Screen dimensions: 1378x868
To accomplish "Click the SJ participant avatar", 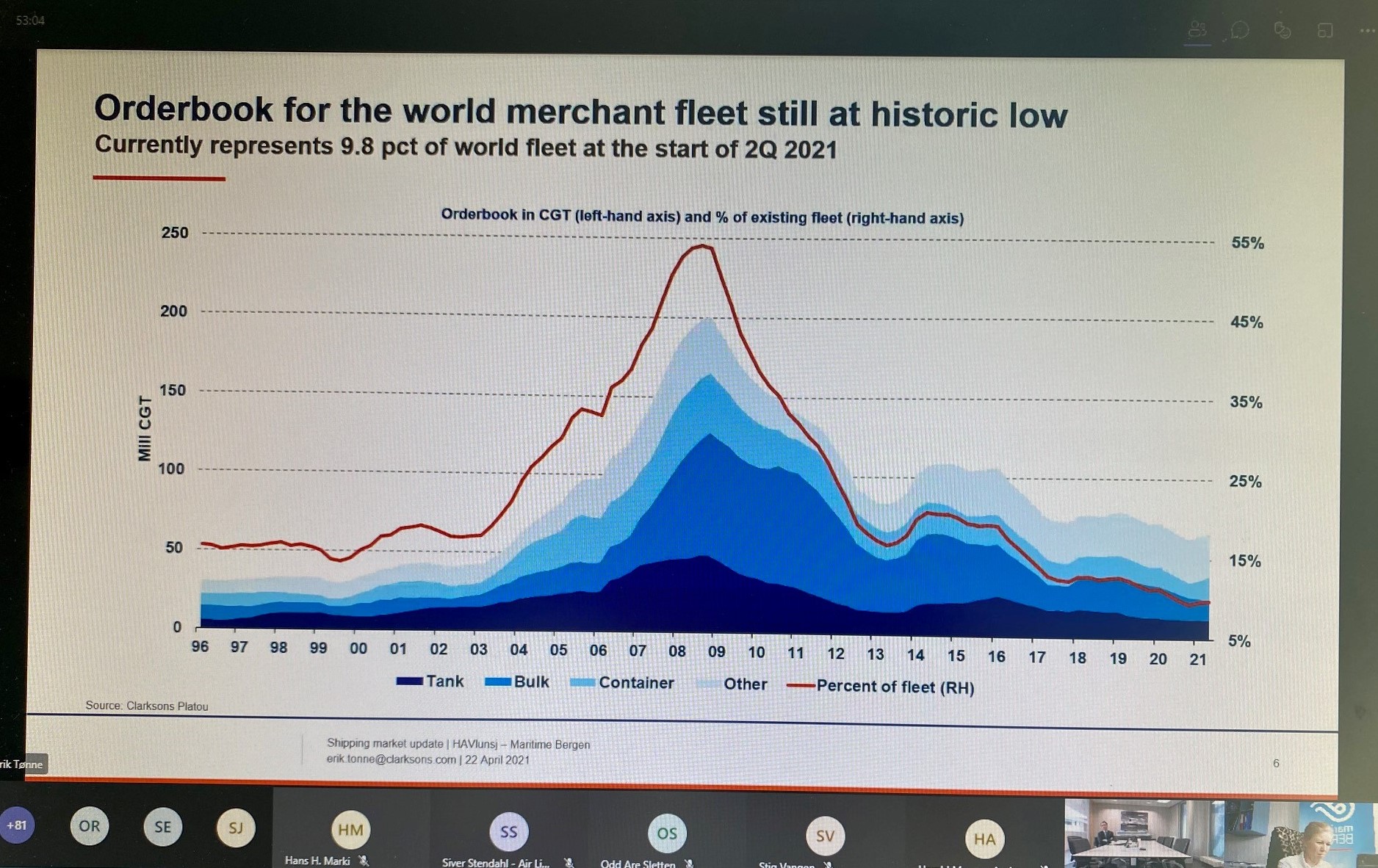I will point(235,828).
